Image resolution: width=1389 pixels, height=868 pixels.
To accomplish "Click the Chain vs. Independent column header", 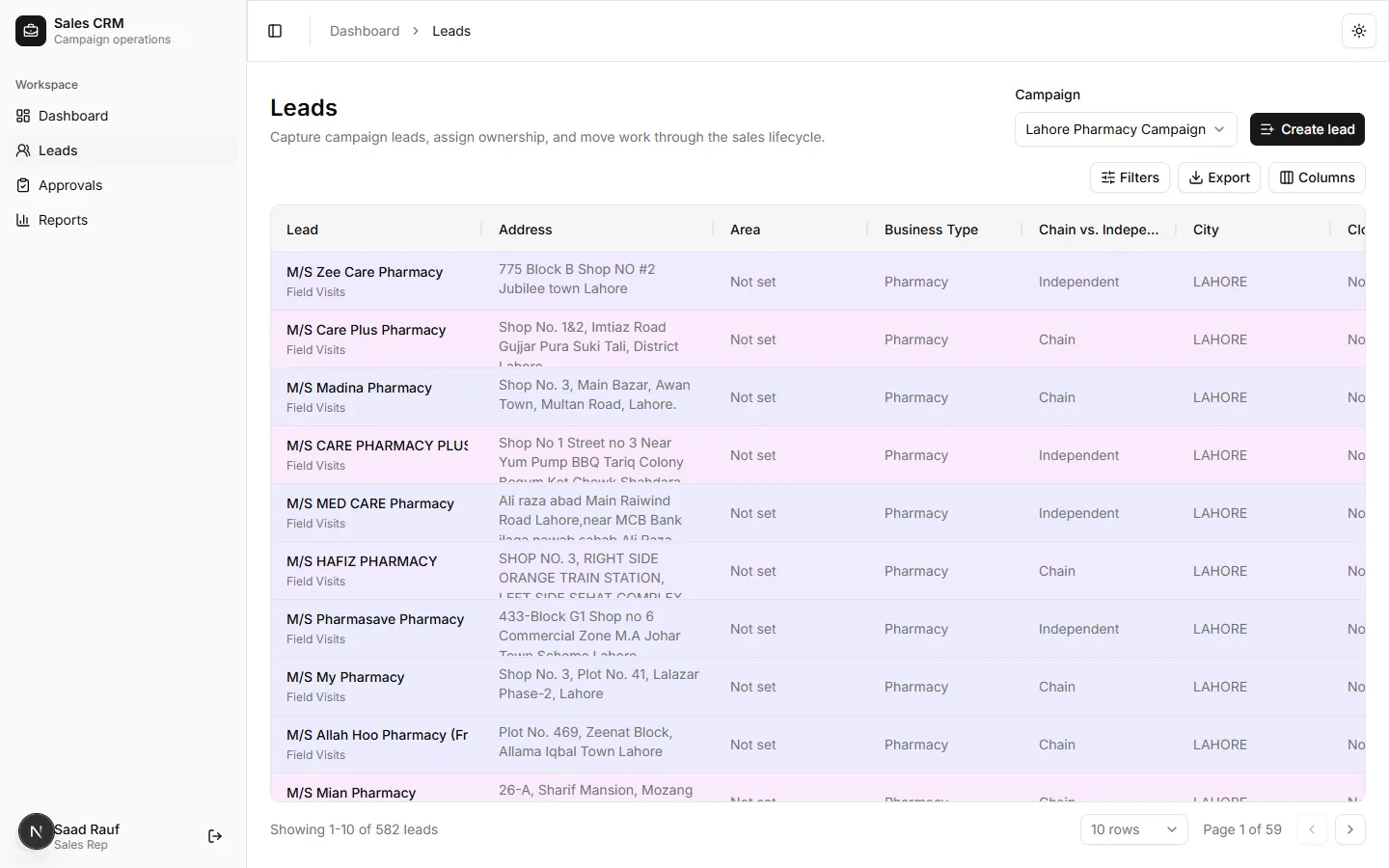I will 1099,230.
